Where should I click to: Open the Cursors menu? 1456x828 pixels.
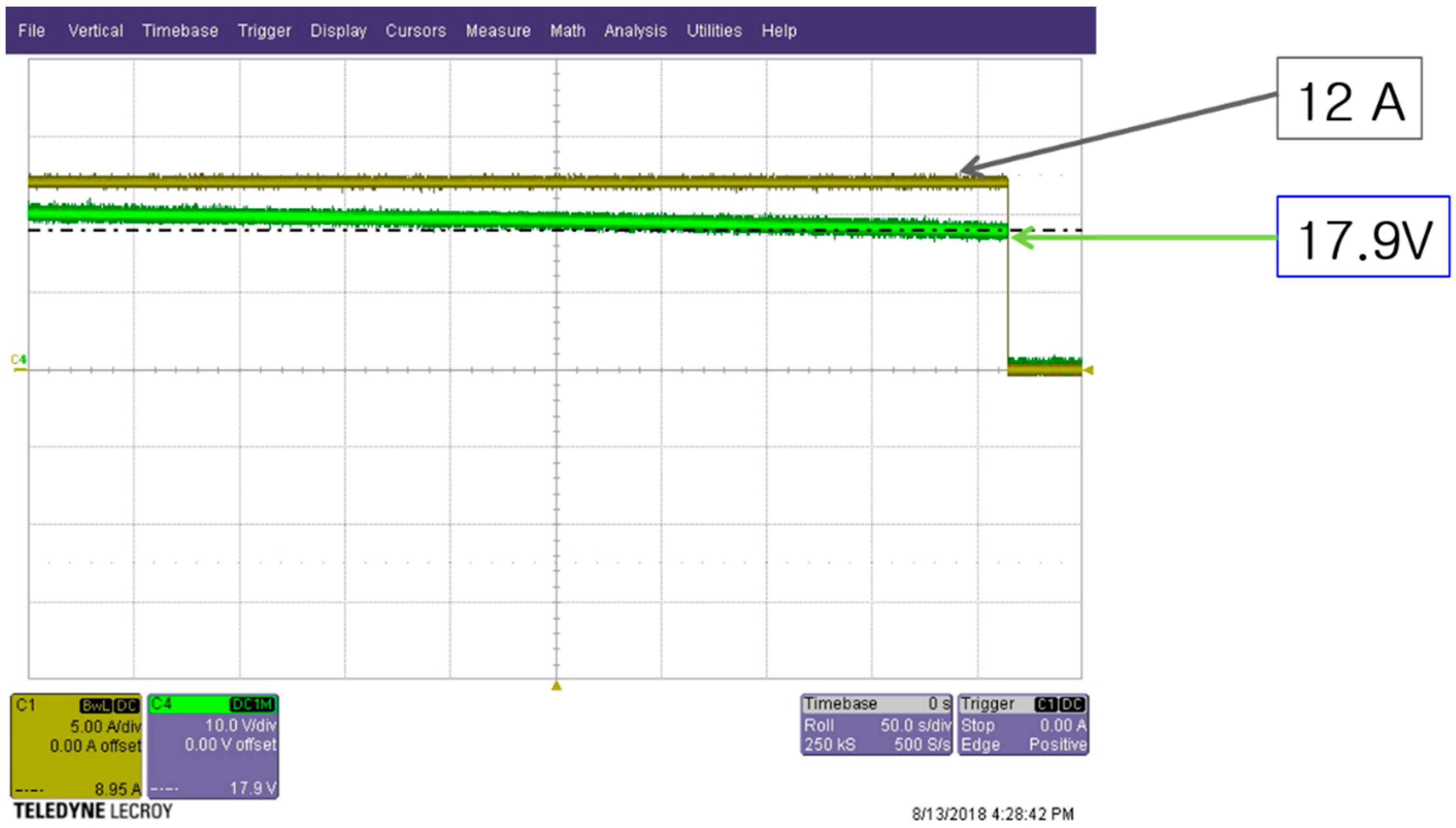click(x=415, y=31)
